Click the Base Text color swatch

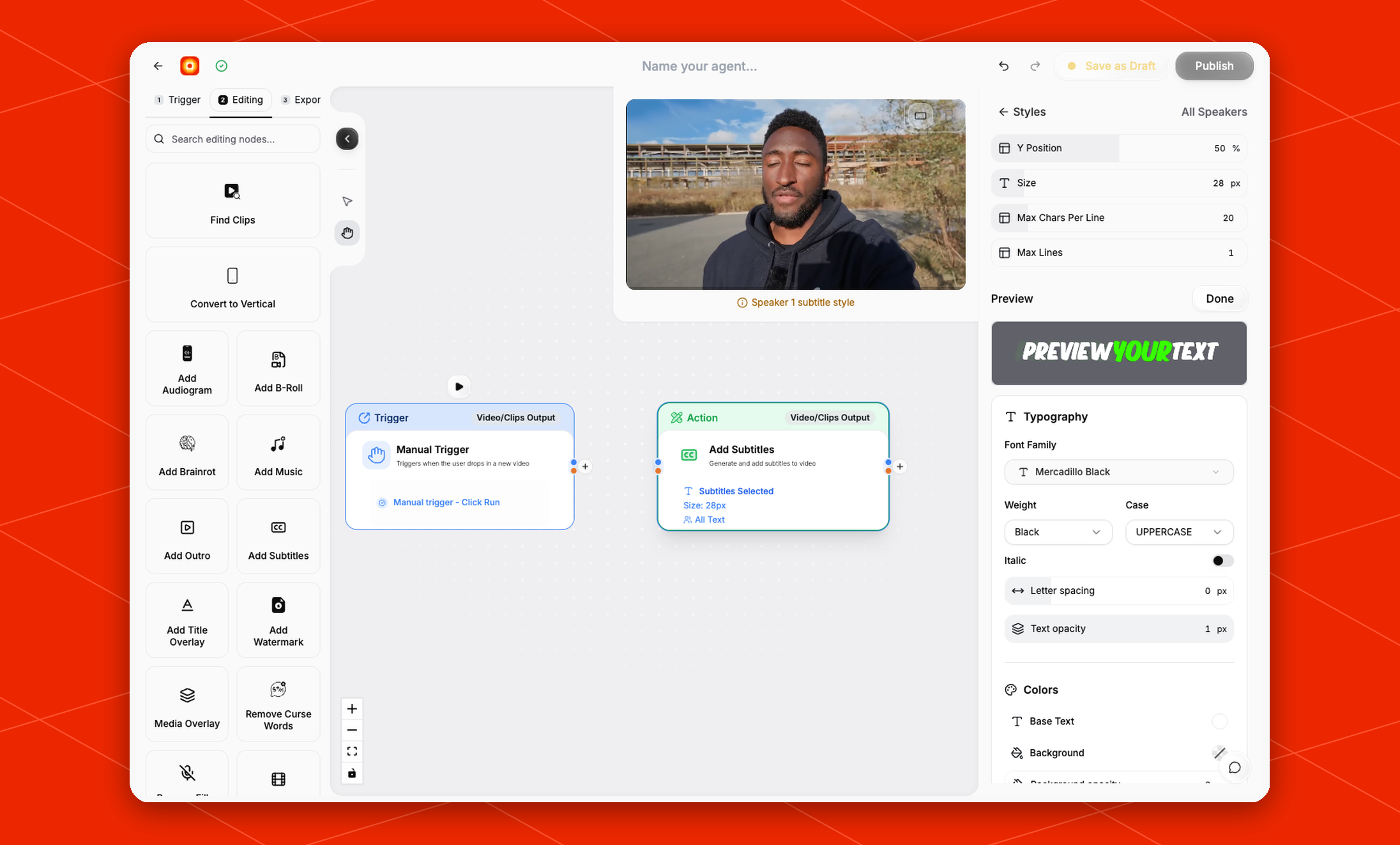tap(1219, 721)
